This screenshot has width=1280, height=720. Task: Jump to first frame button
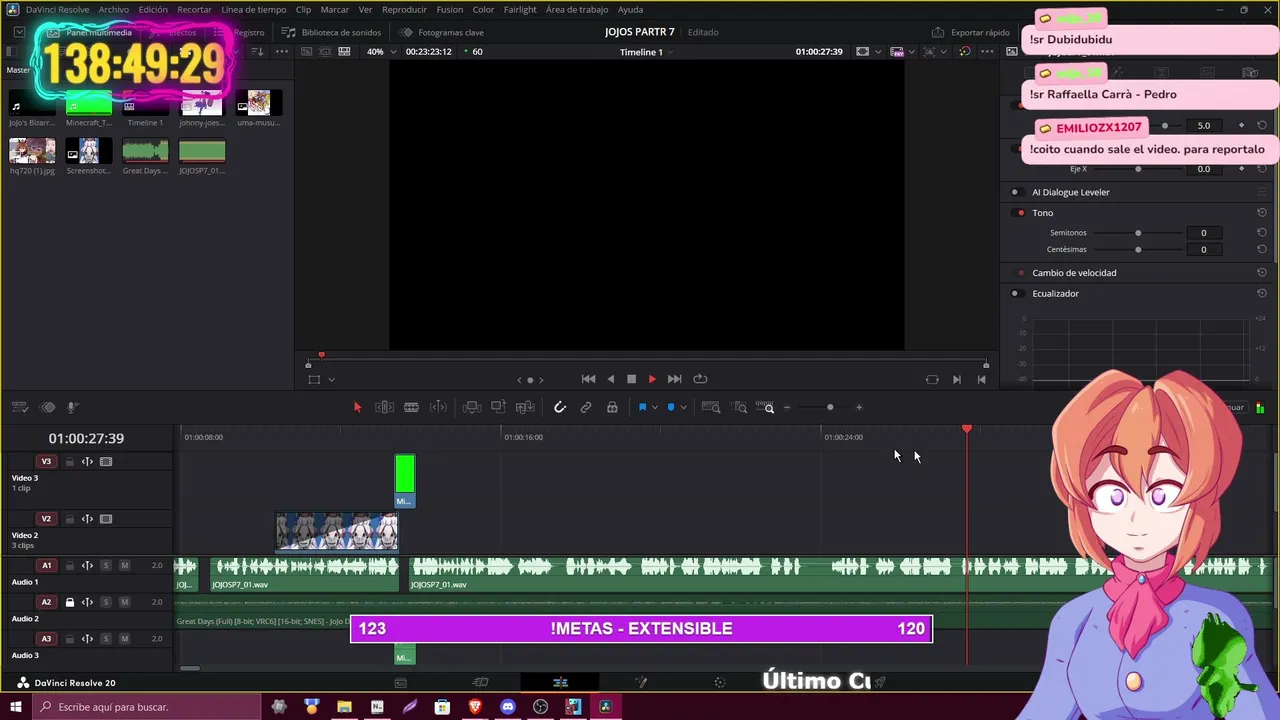pyautogui.click(x=588, y=379)
